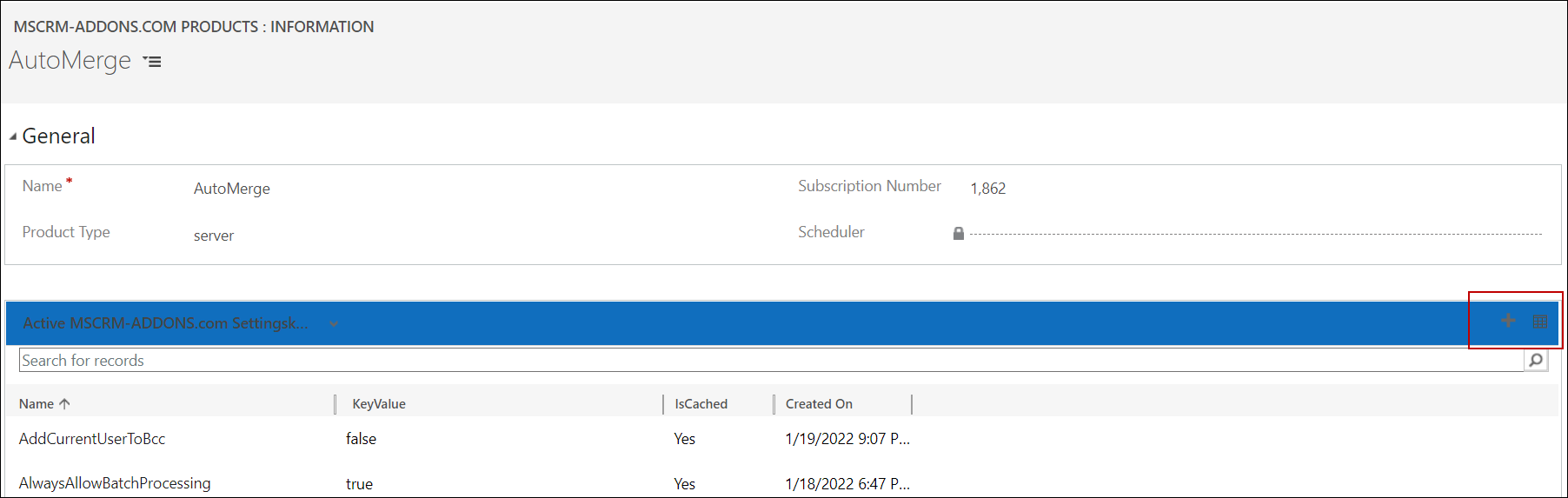Sort by the KeyValue column header
The width and height of the screenshot is (1568, 498).
[x=379, y=404]
